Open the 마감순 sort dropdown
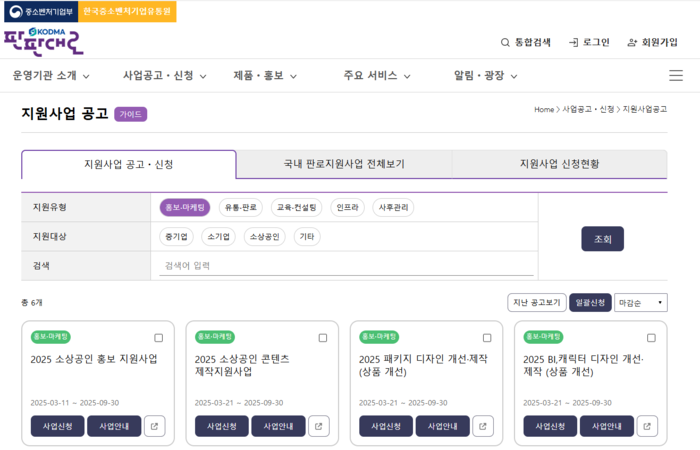 [640, 303]
